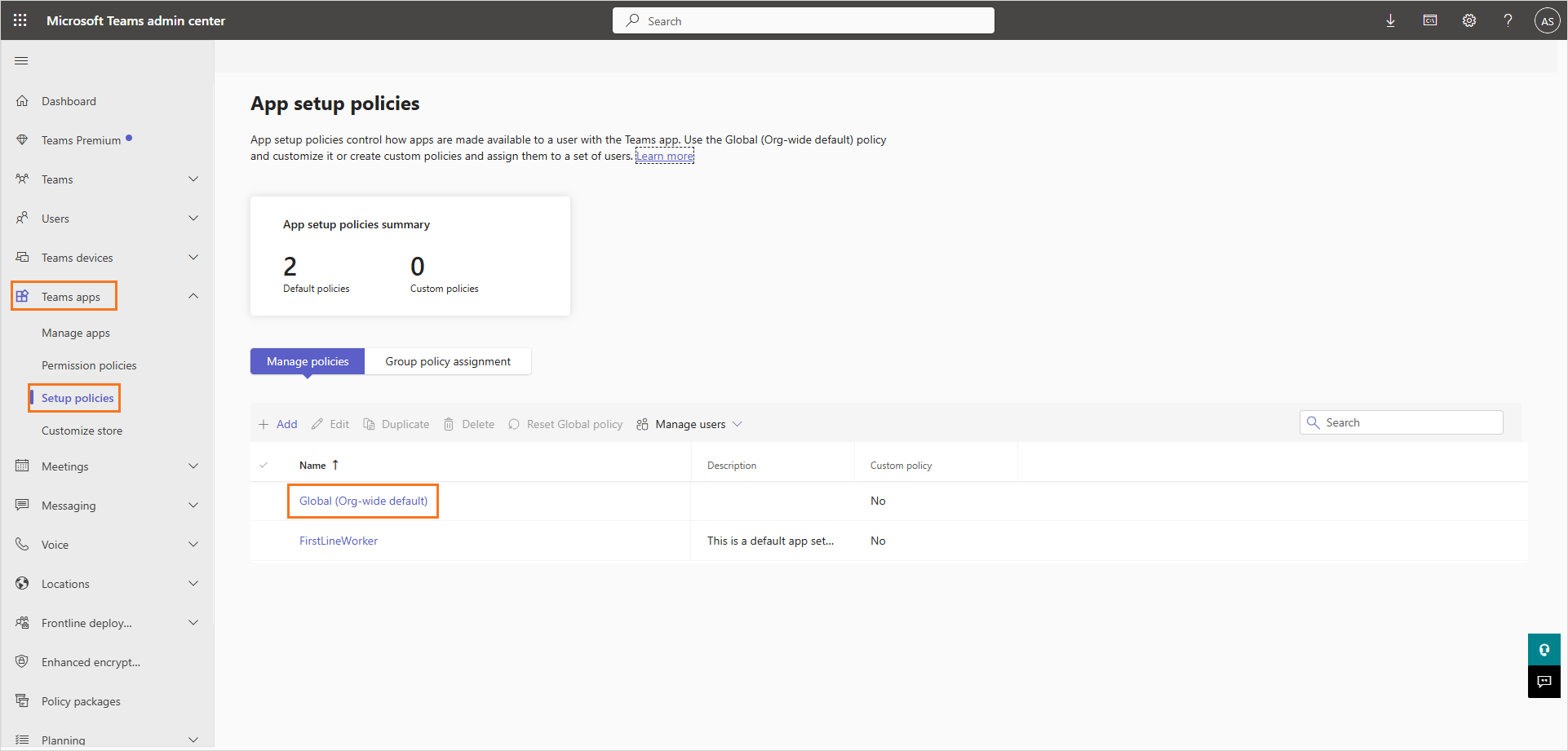Select Setup policies in sidebar
This screenshot has height=751, width=1568.
(78, 398)
